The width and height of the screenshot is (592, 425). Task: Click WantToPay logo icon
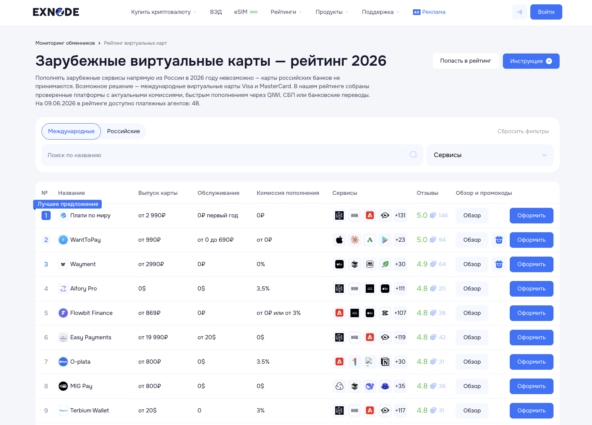coord(63,240)
